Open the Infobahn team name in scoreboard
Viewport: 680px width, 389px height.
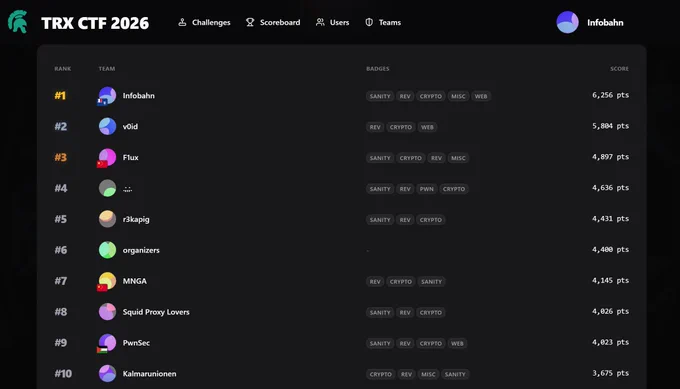click(138, 95)
